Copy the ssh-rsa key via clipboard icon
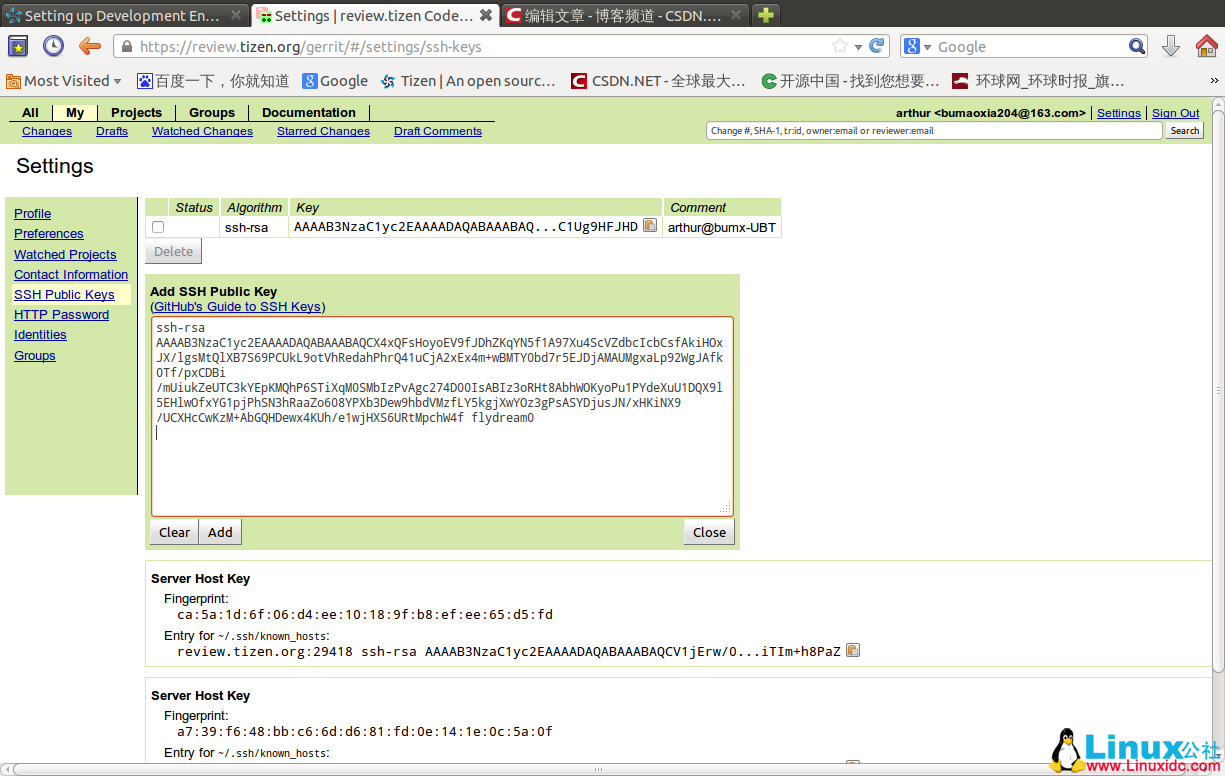The width and height of the screenshot is (1225, 776). 650,226
